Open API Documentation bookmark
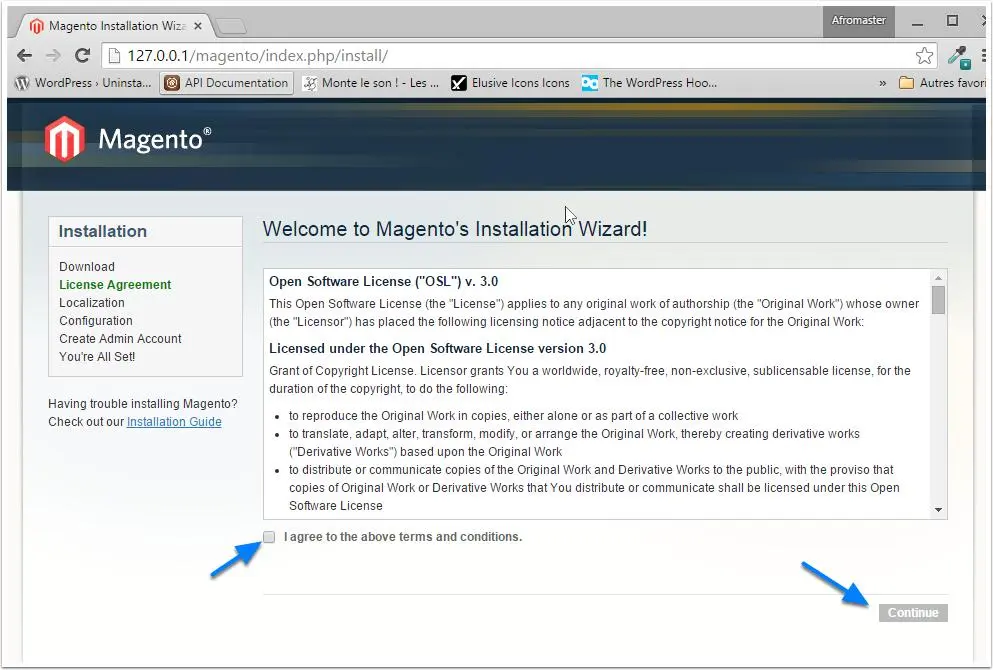 226,83
